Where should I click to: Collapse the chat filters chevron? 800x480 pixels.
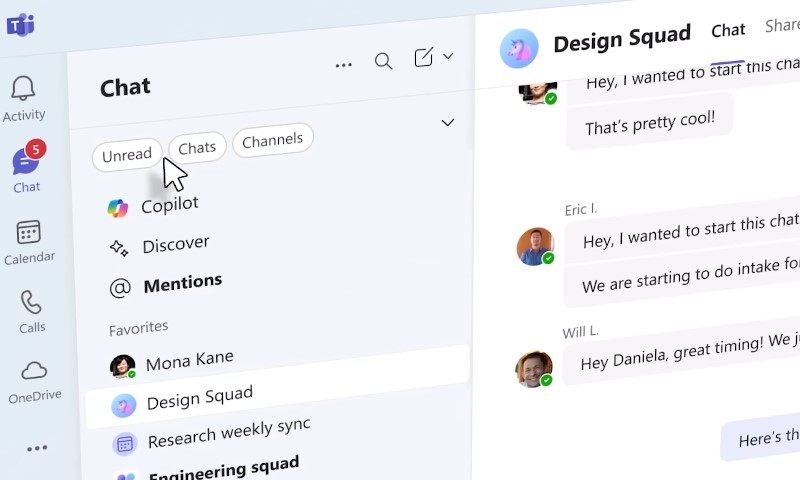tap(448, 123)
